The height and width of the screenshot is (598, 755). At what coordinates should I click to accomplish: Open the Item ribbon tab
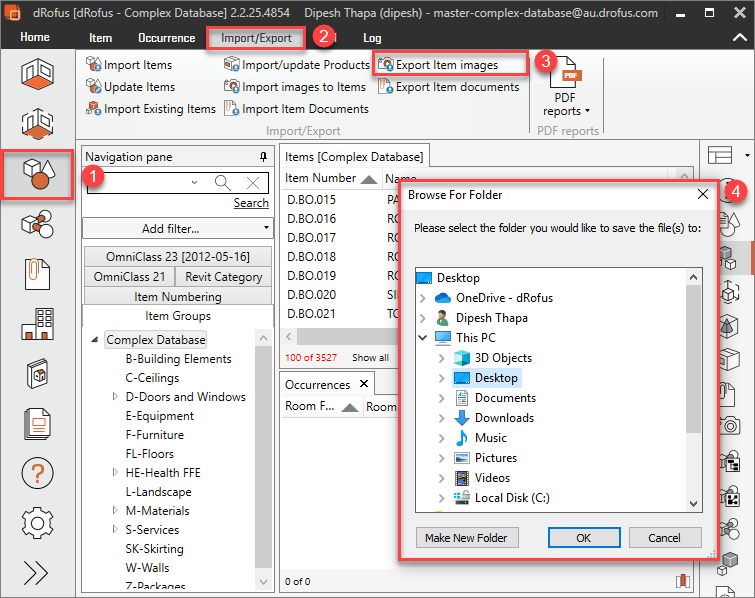(x=100, y=38)
